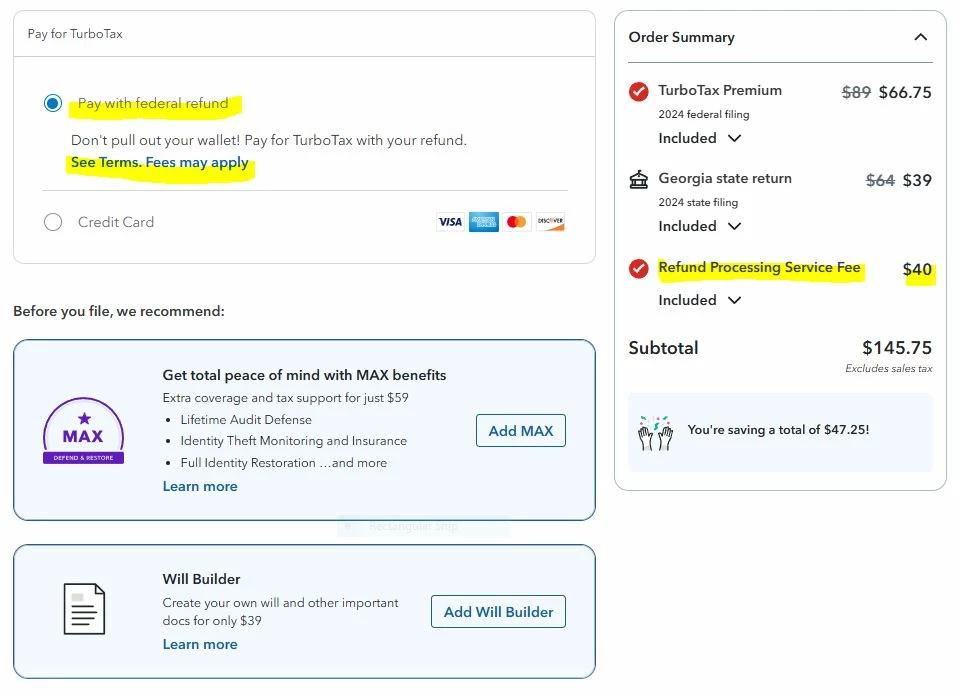Image resolution: width=962 pixels, height=696 pixels.
Task: Expand Included under Georgia state return
Action: (x=699, y=226)
